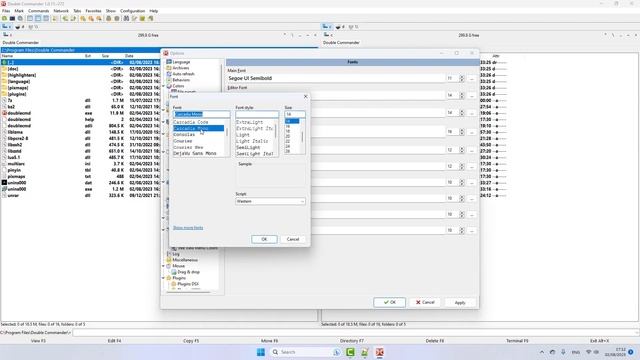Open the Commands menu
This screenshot has height=360, width=640.
tap(39, 11)
